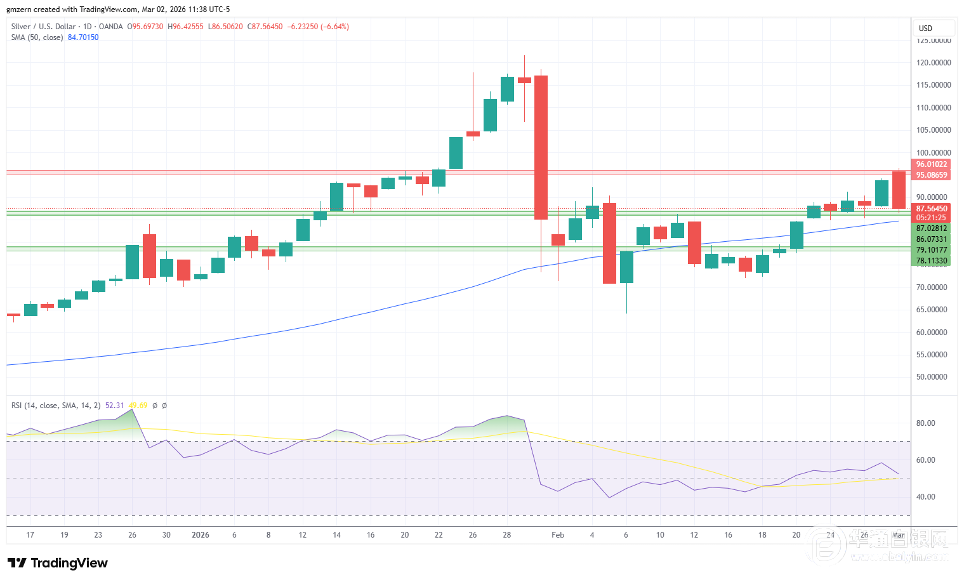Open the USD currency selector on price axis

click(925, 27)
